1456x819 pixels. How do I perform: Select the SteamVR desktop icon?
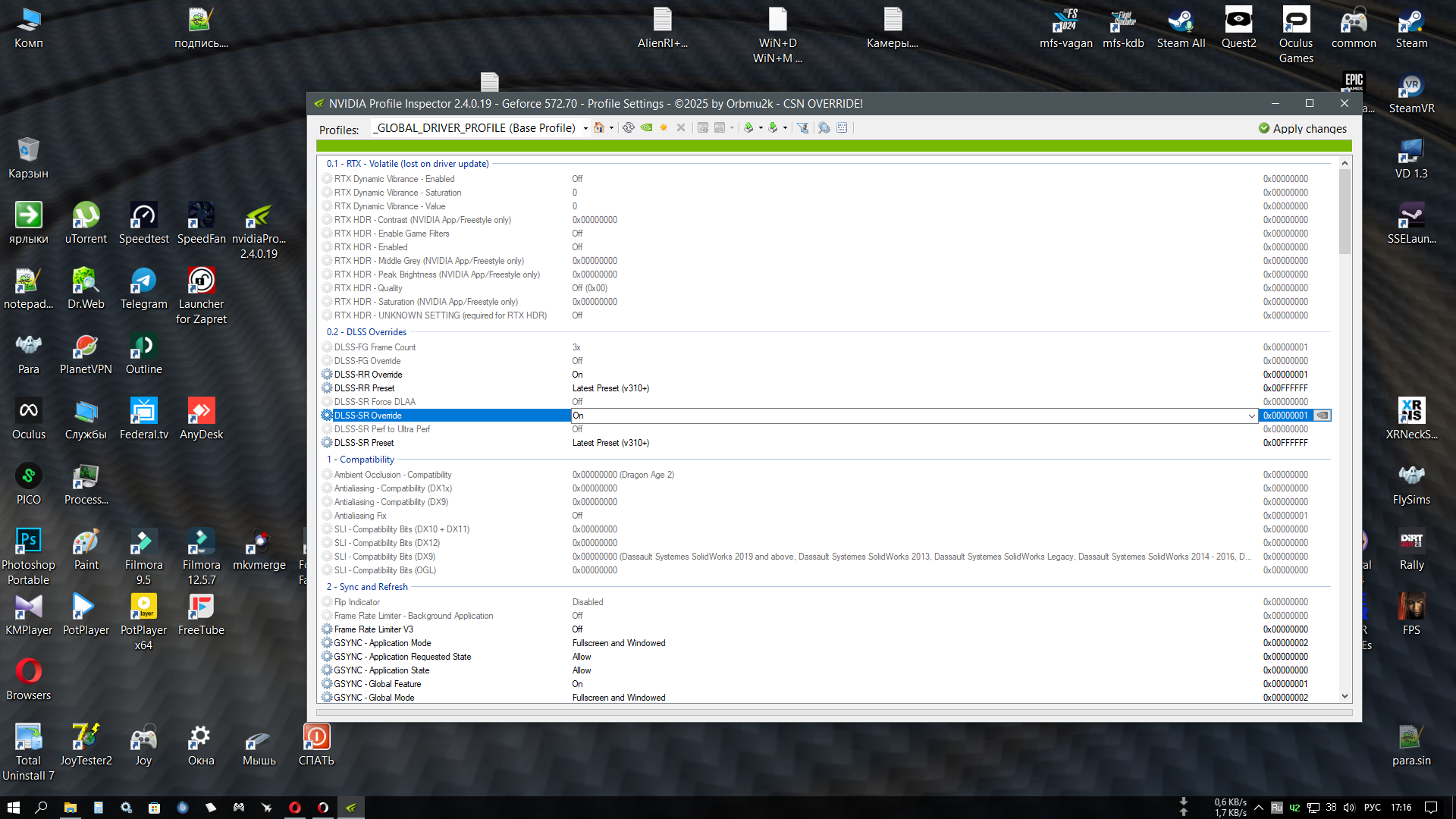pyautogui.click(x=1411, y=93)
